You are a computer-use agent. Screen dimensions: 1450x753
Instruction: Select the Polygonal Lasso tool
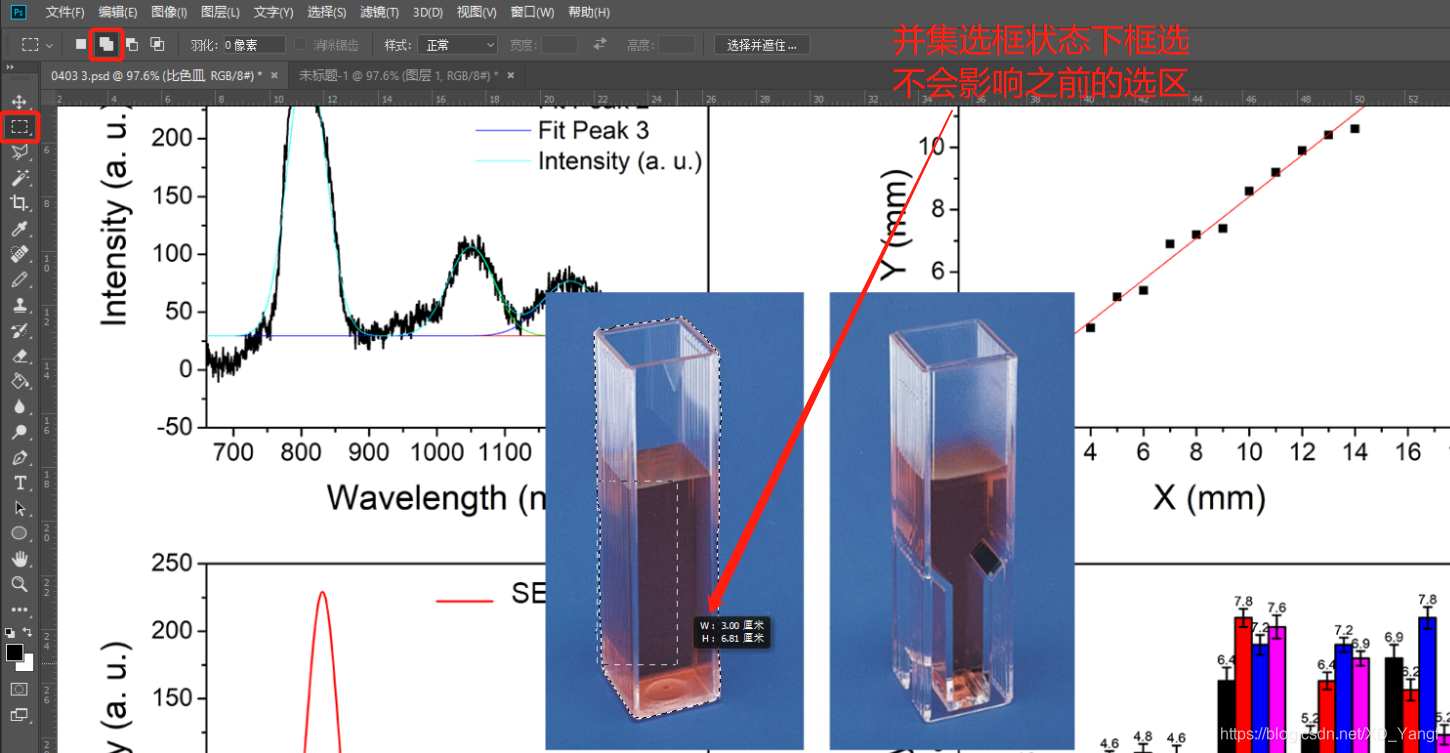click(x=19, y=152)
